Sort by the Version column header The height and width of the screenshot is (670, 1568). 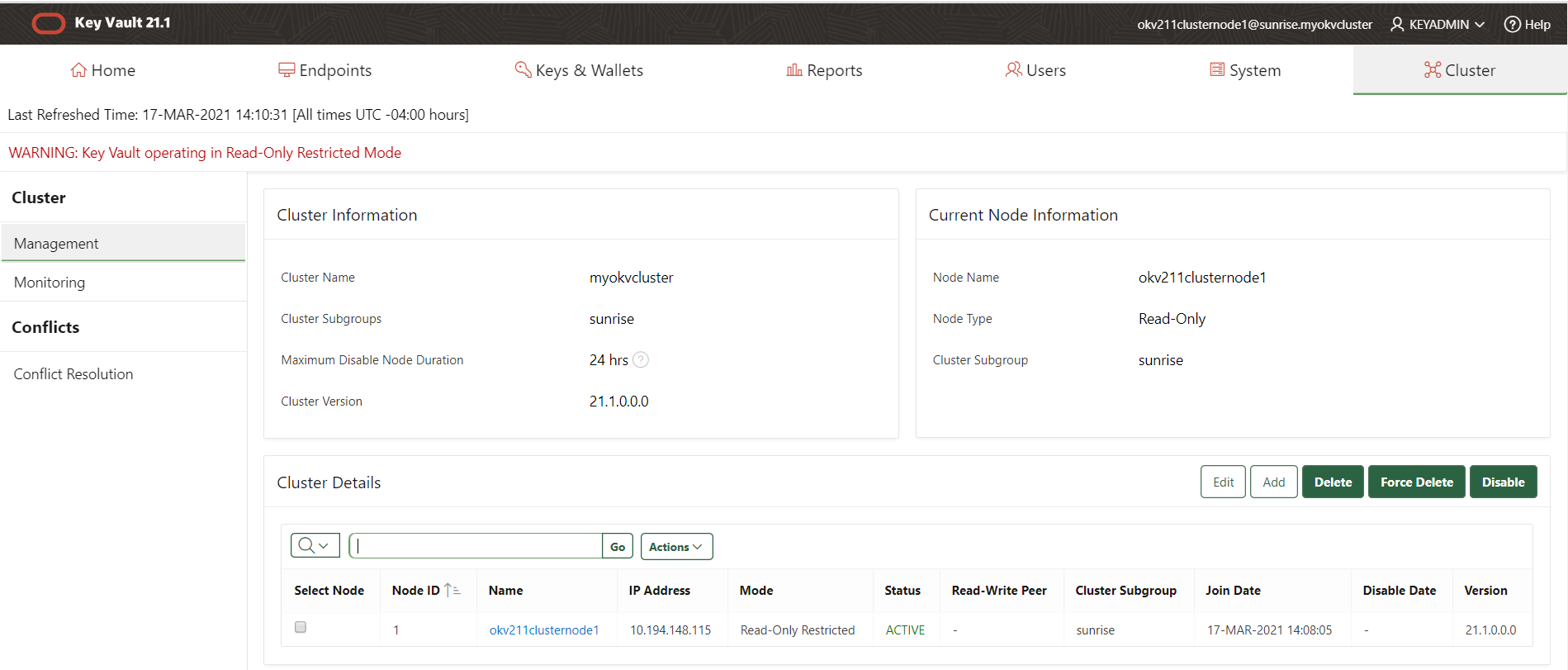pyautogui.click(x=1485, y=591)
